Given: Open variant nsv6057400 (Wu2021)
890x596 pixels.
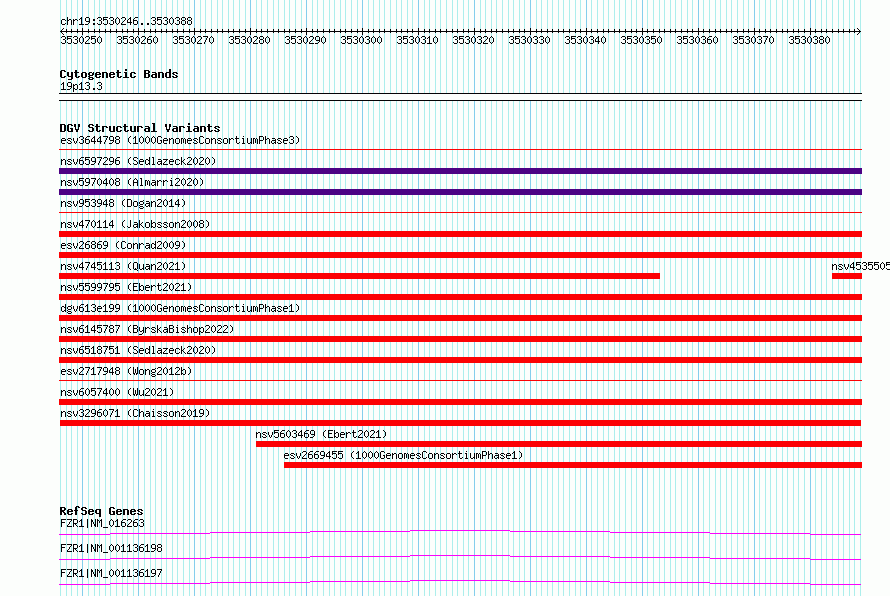Looking at the screenshot, I should [x=117, y=392].
